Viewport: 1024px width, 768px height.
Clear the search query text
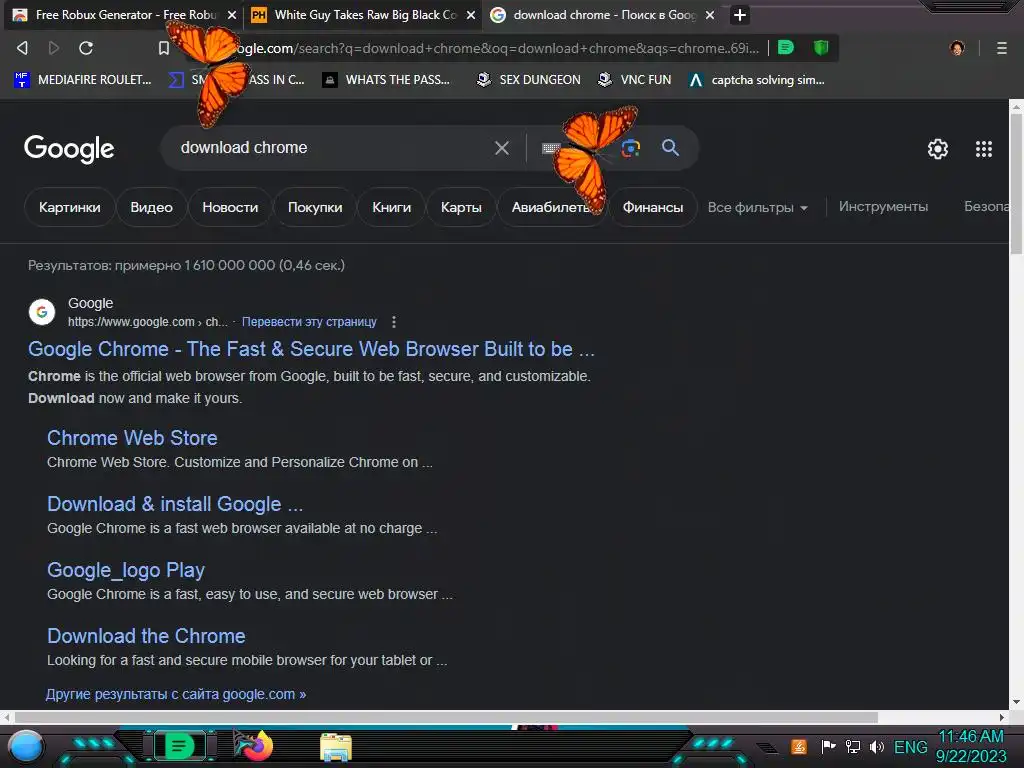pos(502,148)
